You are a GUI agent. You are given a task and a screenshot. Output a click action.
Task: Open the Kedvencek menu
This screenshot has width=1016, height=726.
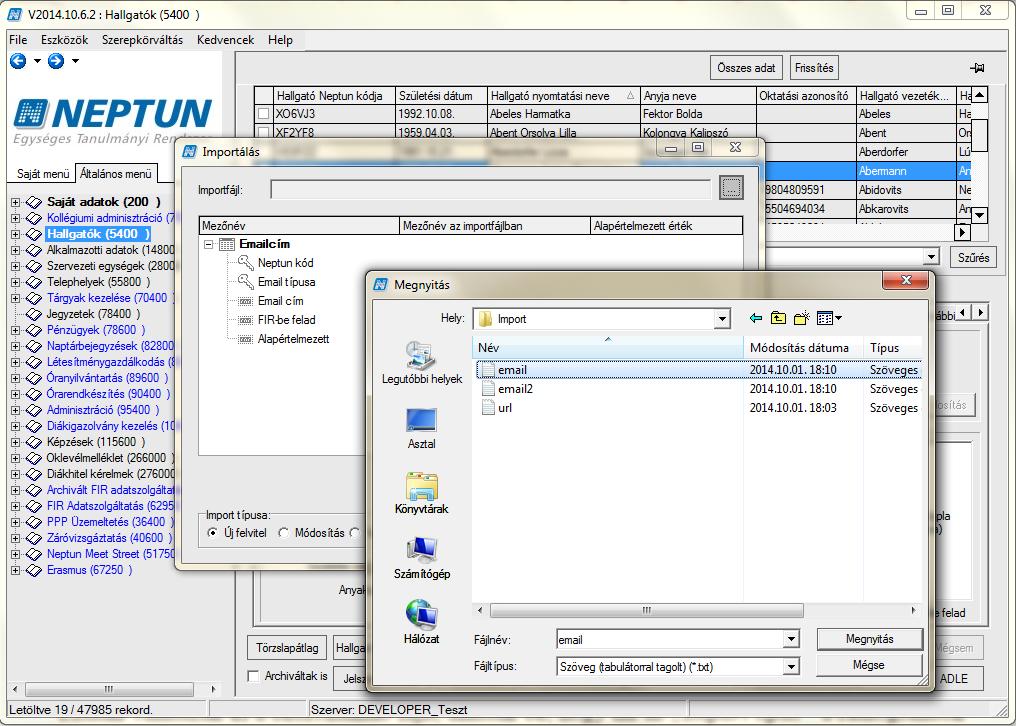(225, 40)
